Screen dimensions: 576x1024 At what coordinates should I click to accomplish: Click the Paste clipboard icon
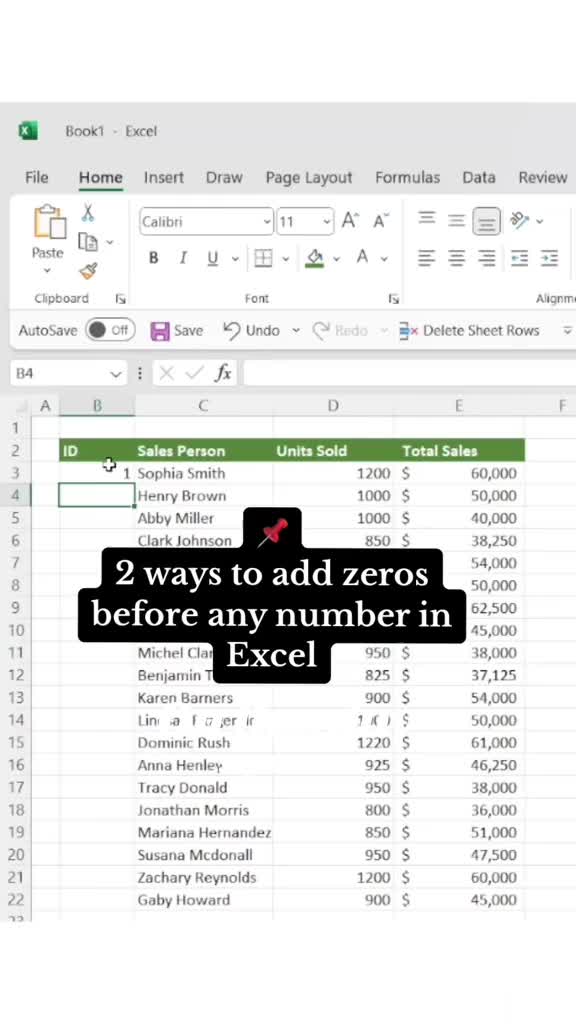(50, 222)
